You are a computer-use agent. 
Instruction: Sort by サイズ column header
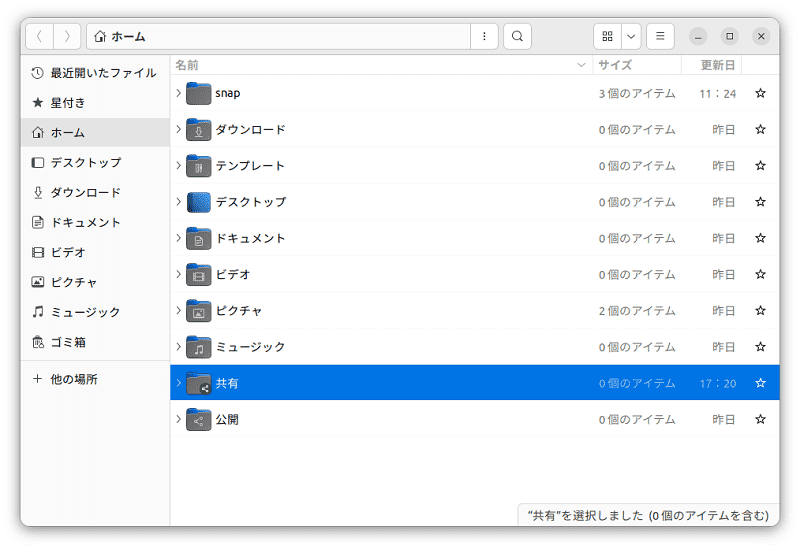637,65
